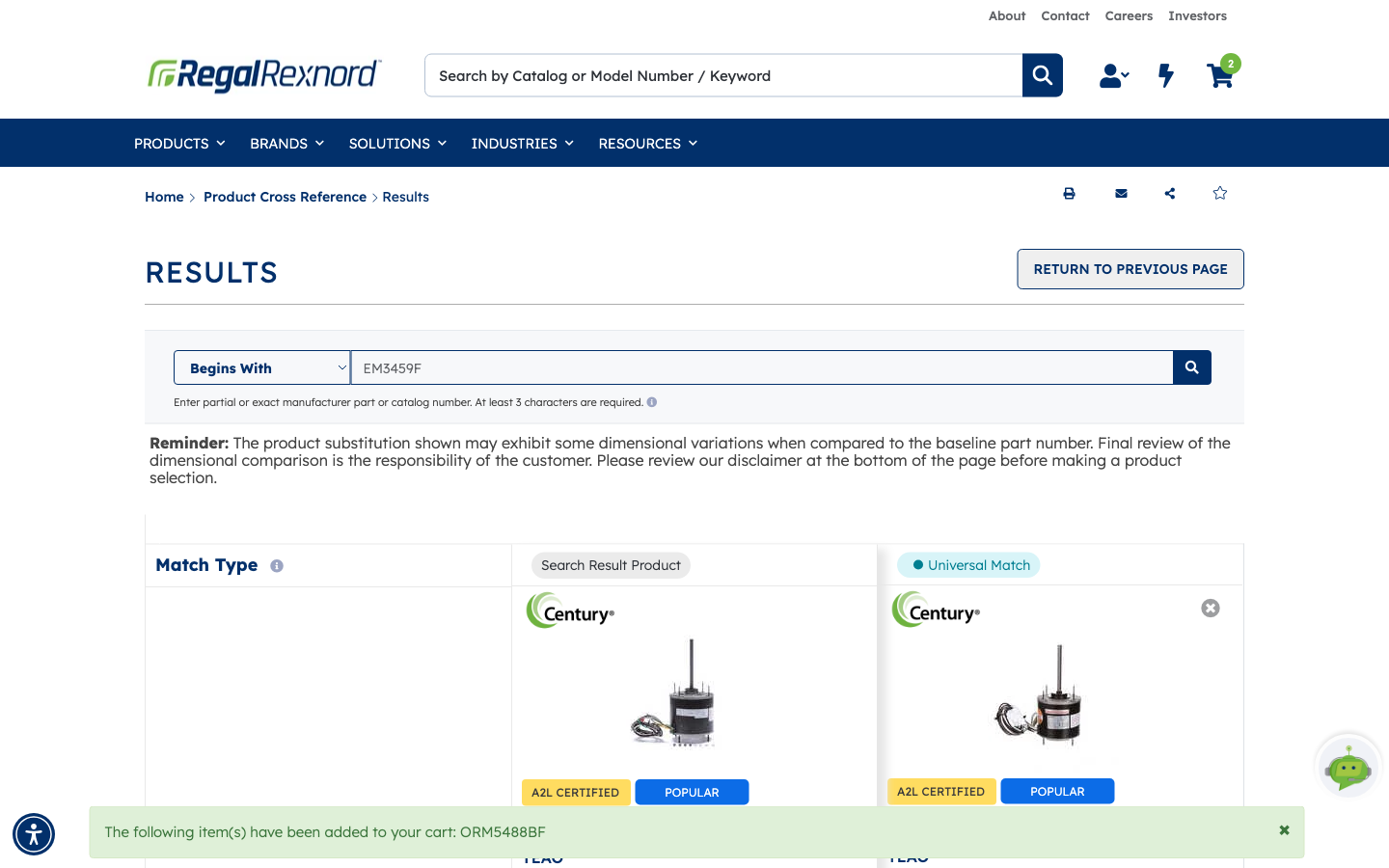Click the part number help info icon

coord(652,402)
